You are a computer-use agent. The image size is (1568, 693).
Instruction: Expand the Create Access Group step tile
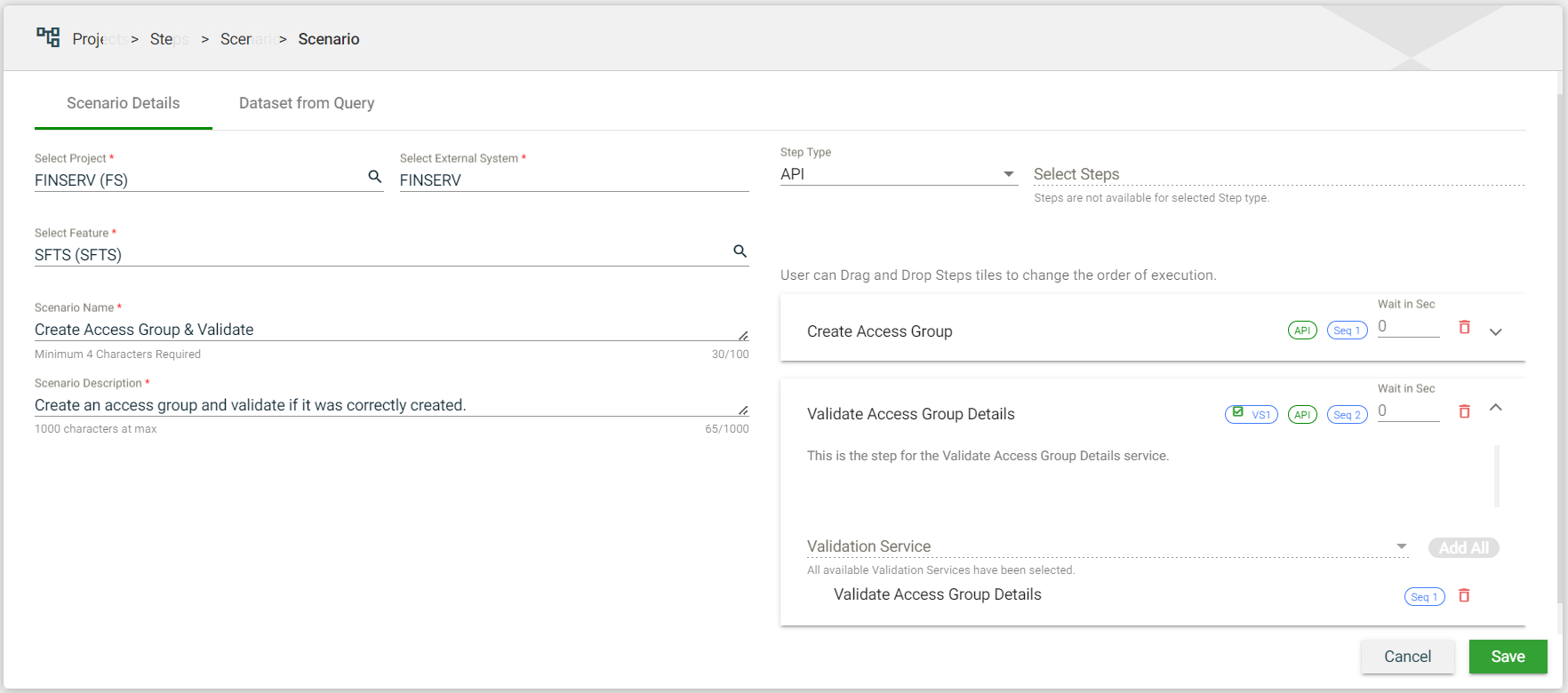[1496, 332]
